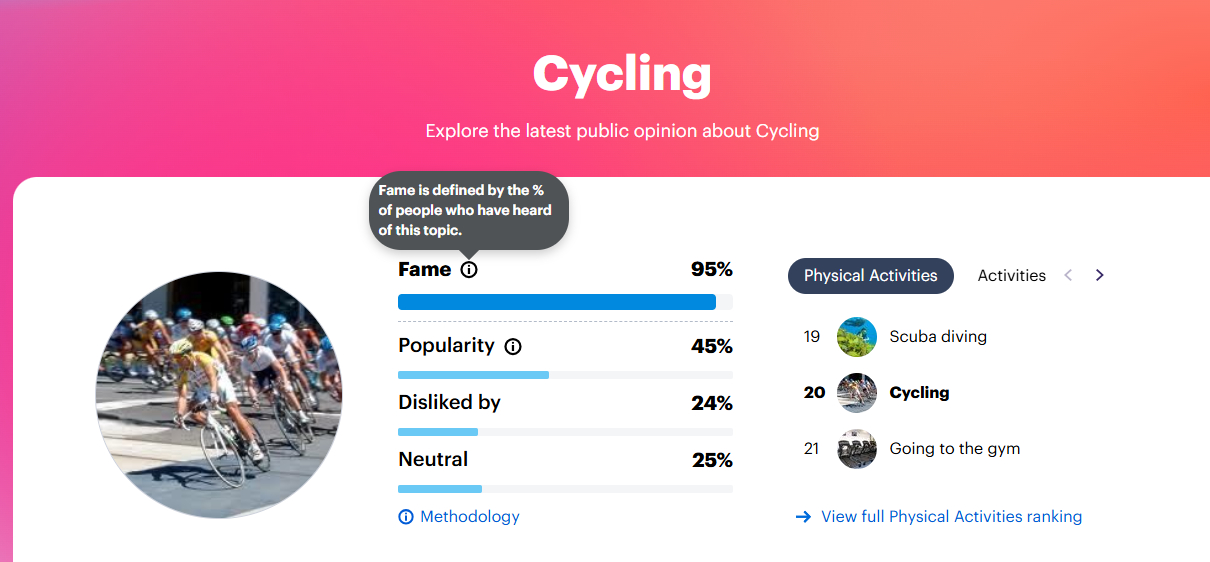The image size is (1210, 562).
Task: Open the Methodology link
Action: coord(469,517)
